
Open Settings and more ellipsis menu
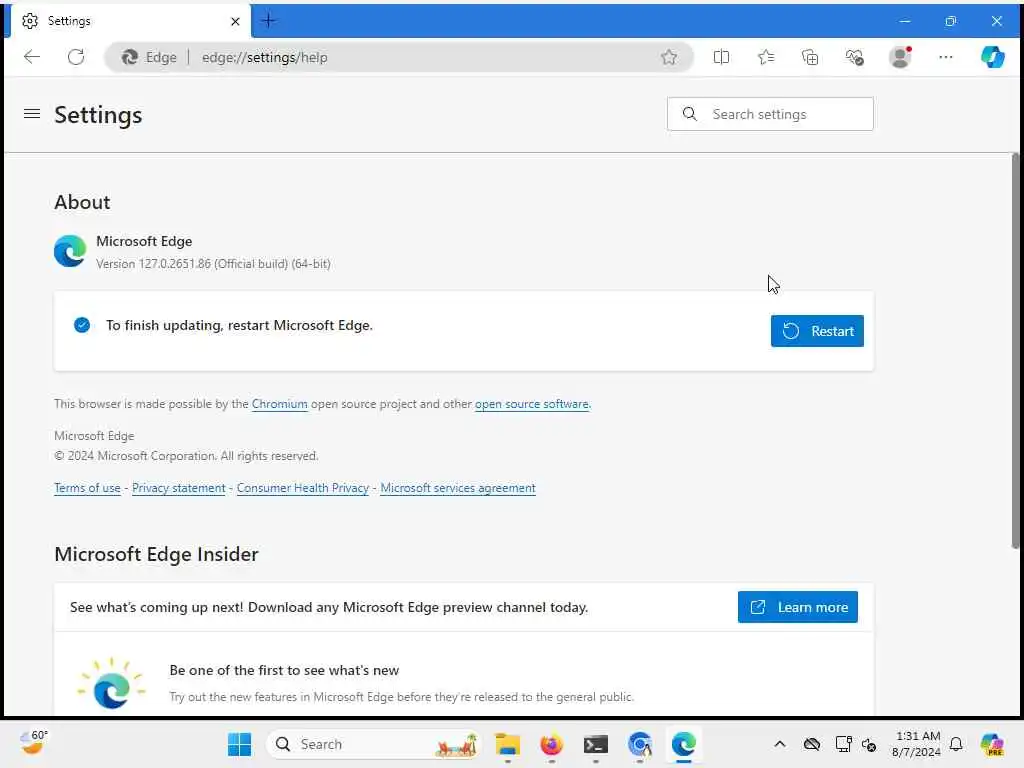[x=945, y=57]
